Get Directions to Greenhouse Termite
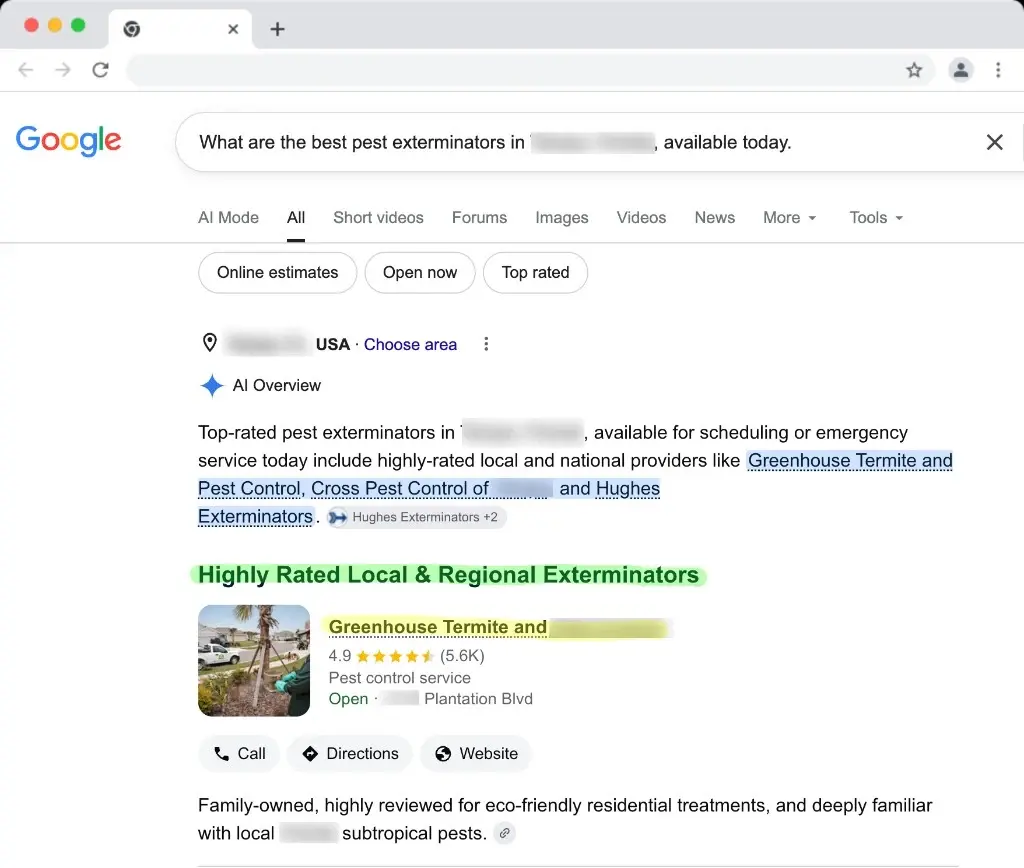1024x868 pixels. [350, 754]
